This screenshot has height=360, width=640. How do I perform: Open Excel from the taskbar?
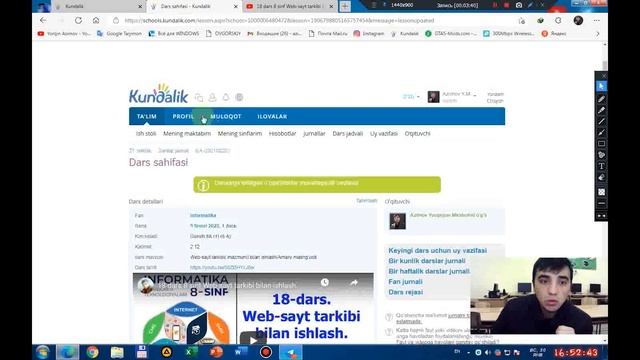tap(191, 352)
